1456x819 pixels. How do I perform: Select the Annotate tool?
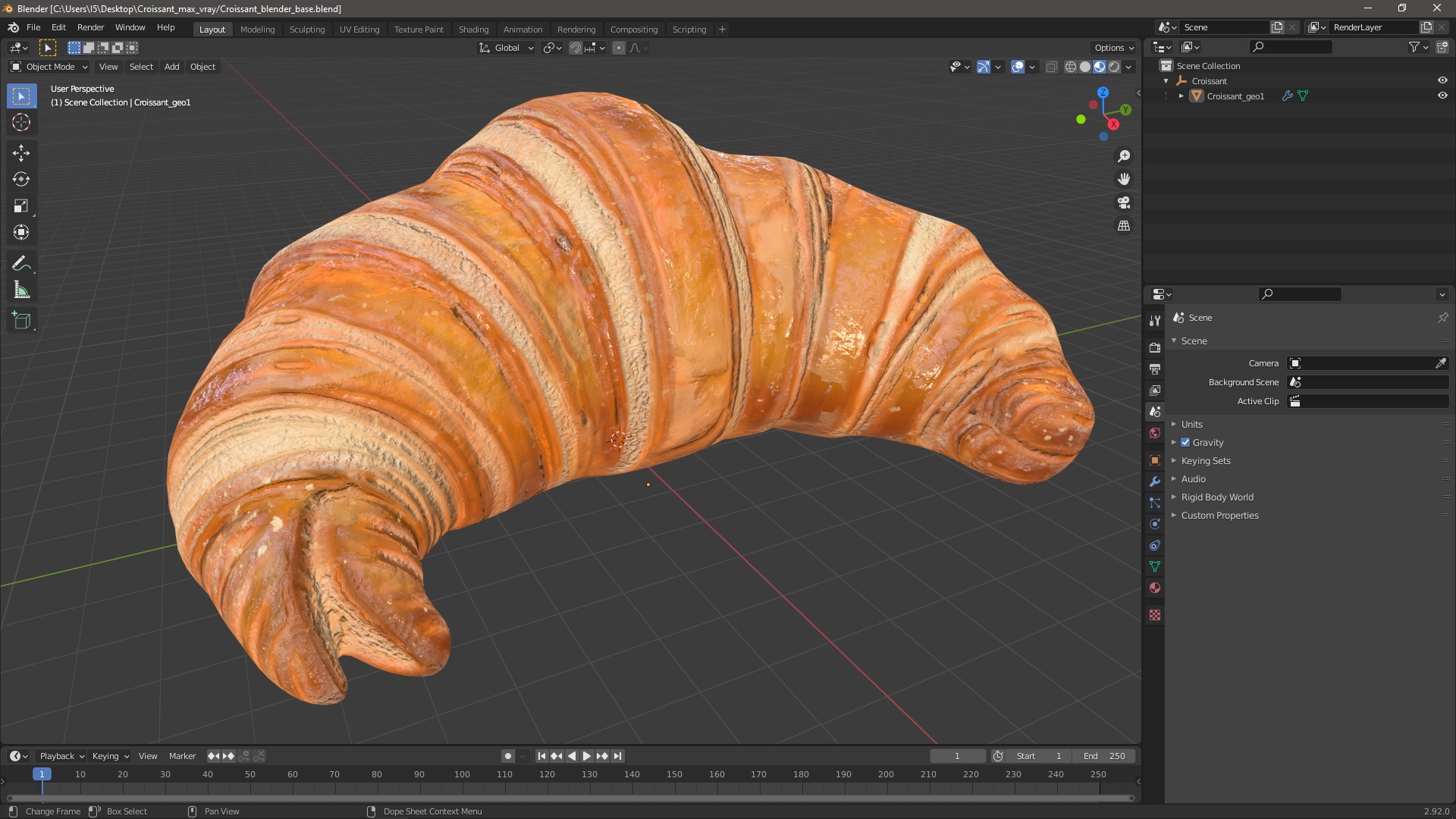tap(21, 264)
